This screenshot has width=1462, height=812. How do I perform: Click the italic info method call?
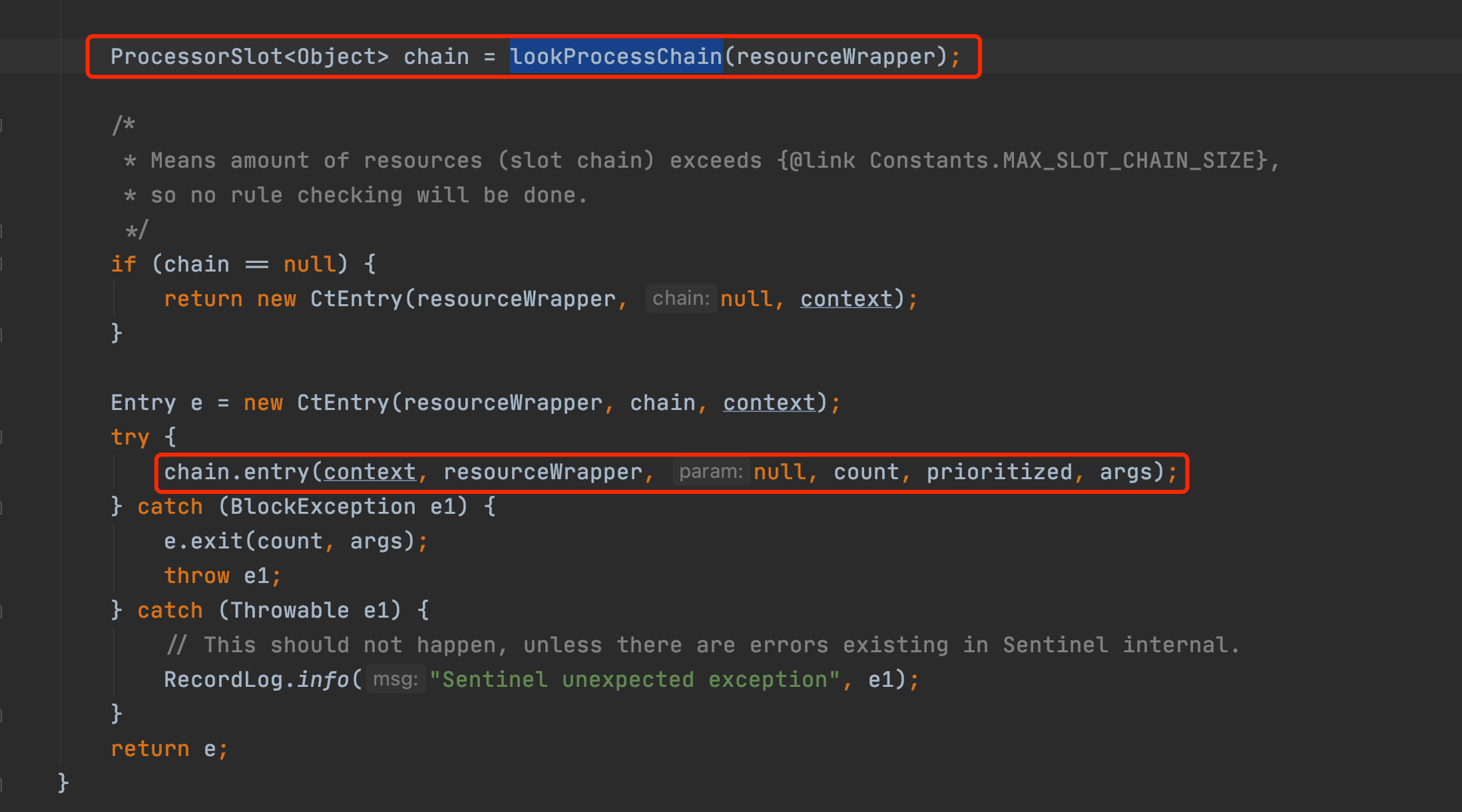click(x=323, y=680)
